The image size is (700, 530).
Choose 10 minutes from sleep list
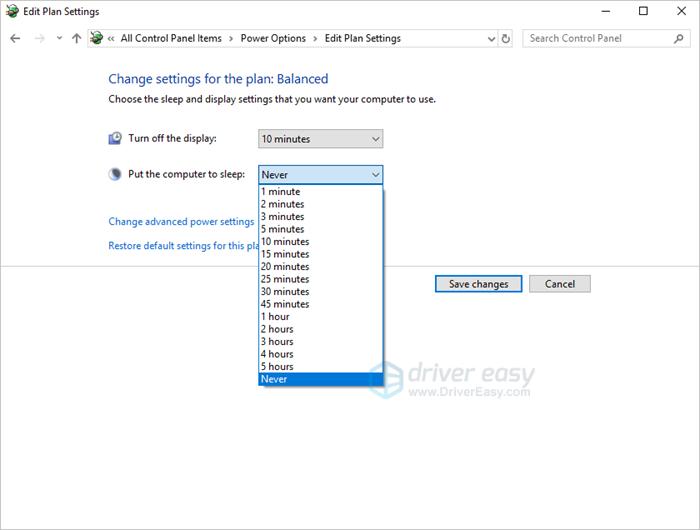321,242
